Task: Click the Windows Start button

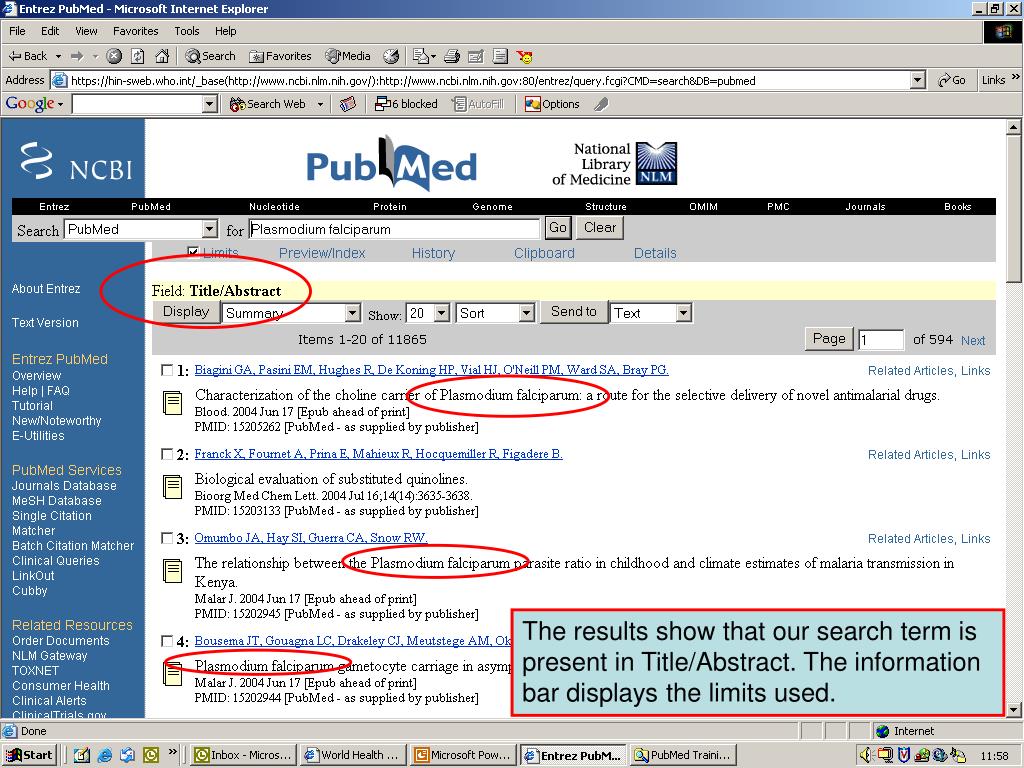Action: 30,755
